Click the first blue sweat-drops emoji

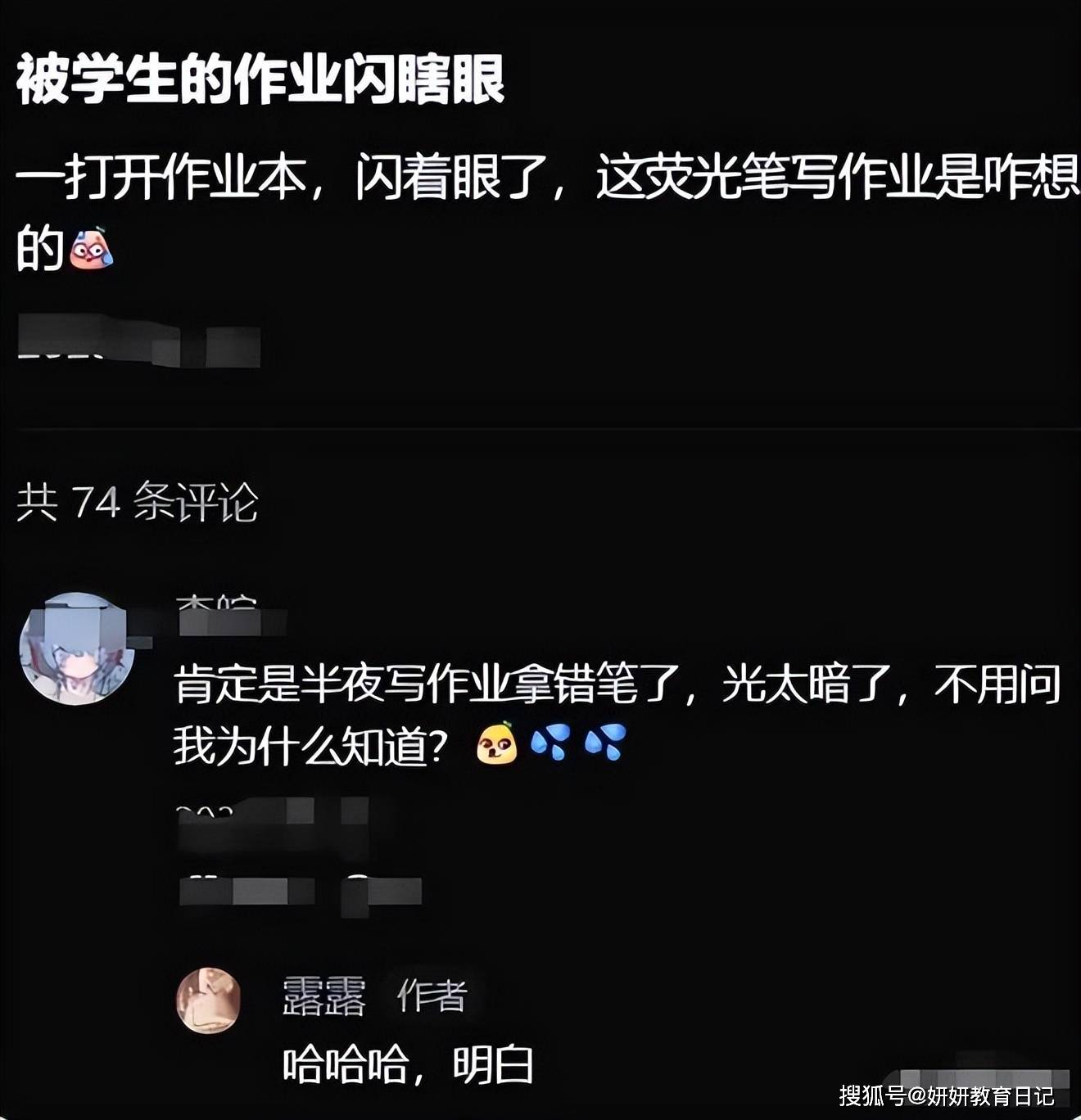(x=551, y=743)
